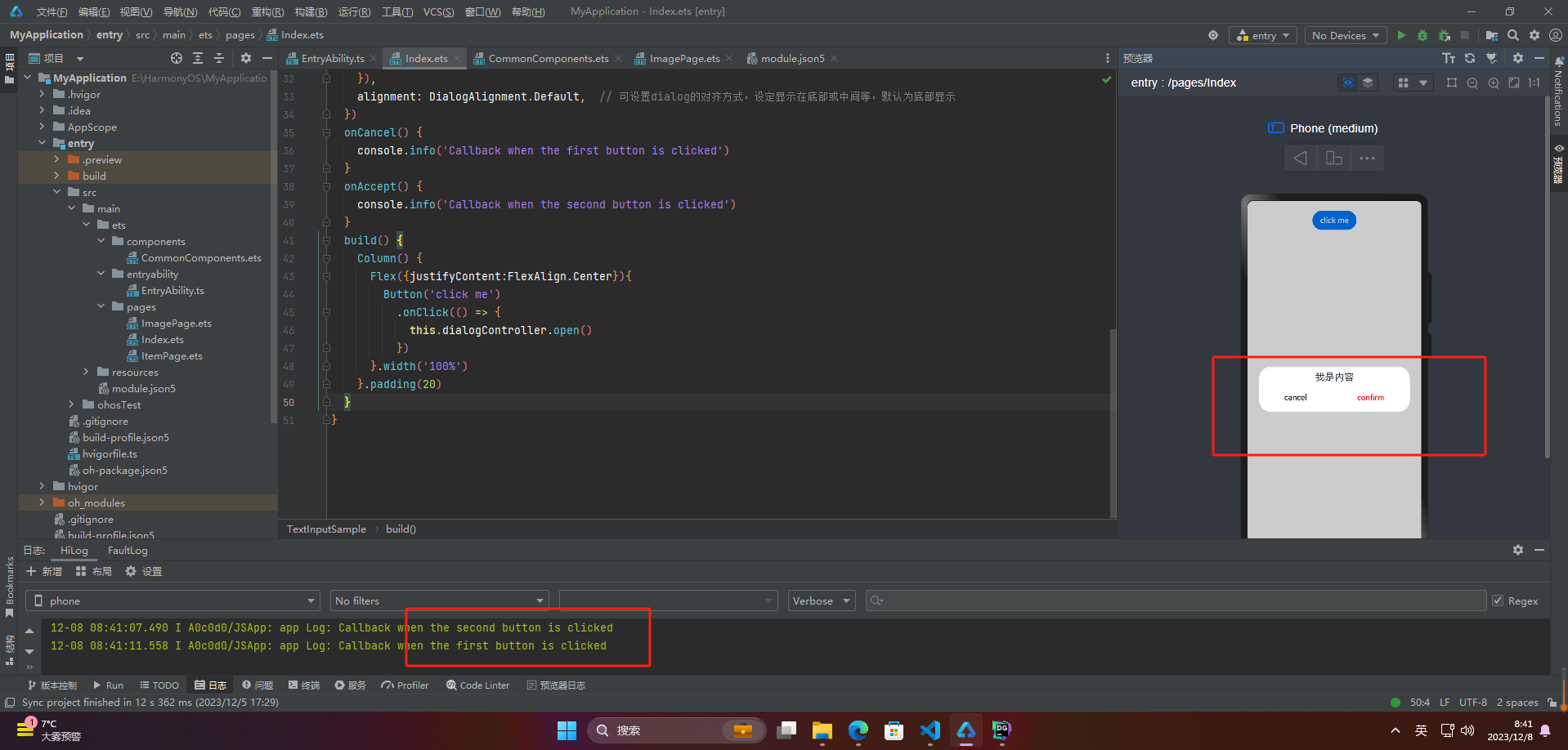Open the Profiler tool window
Image resolution: width=1568 pixels, height=750 pixels.
click(405, 685)
